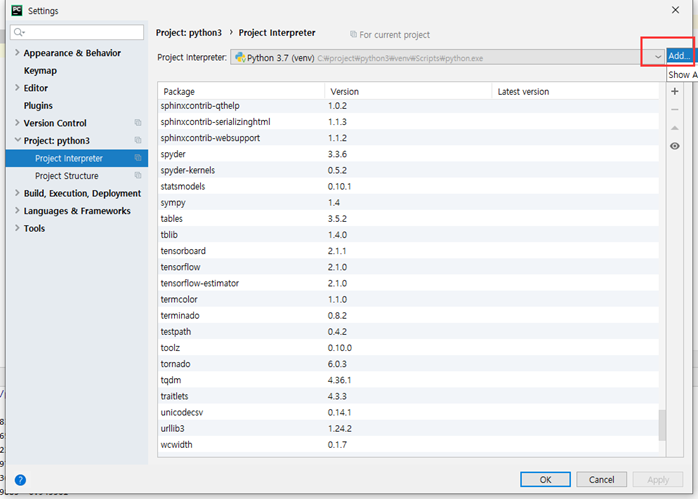698x499 pixels.
Task: Click the Apply button
Action: pos(658,479)
